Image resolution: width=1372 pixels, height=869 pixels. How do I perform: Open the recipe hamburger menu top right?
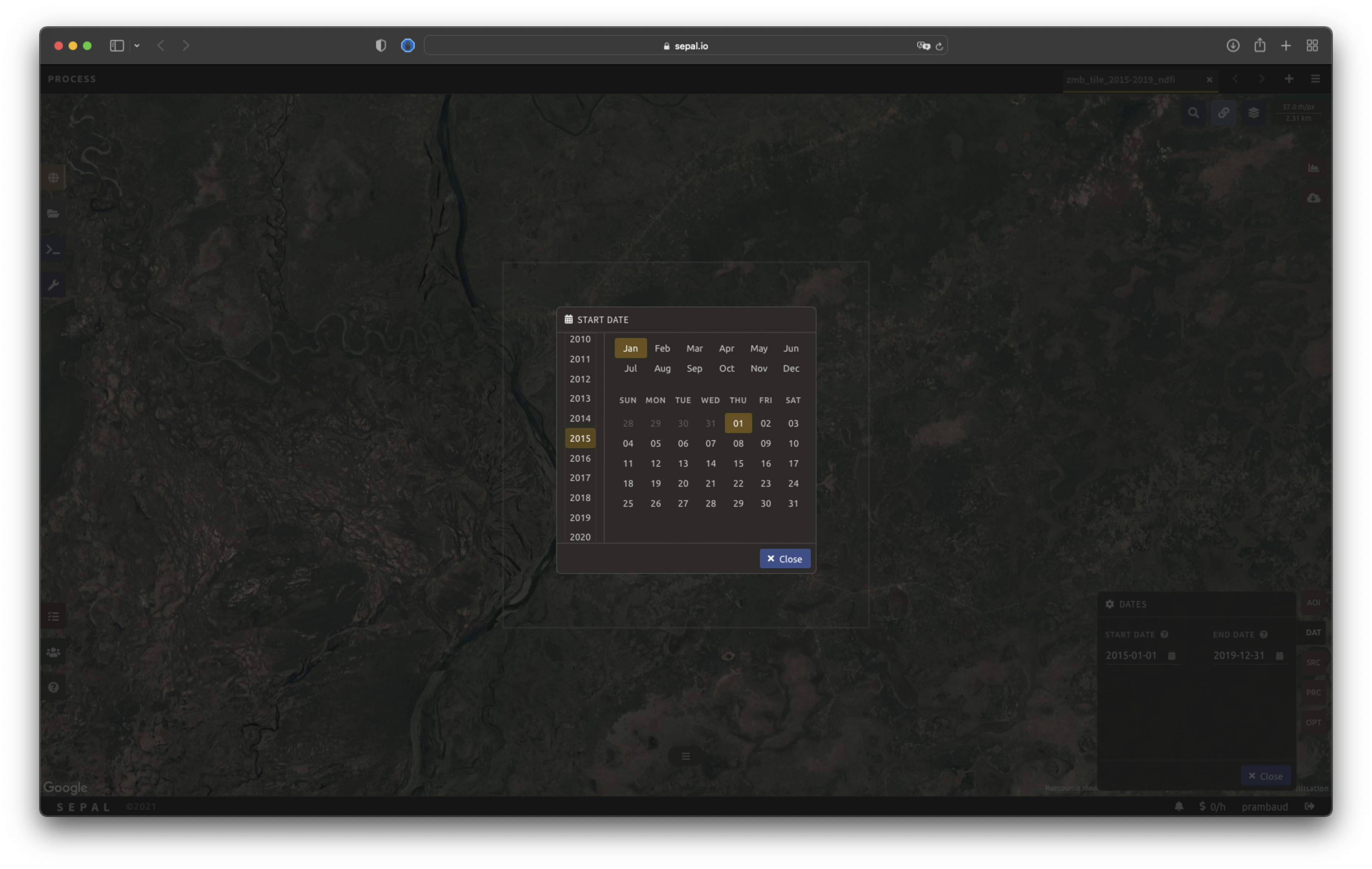[1315, 79]
